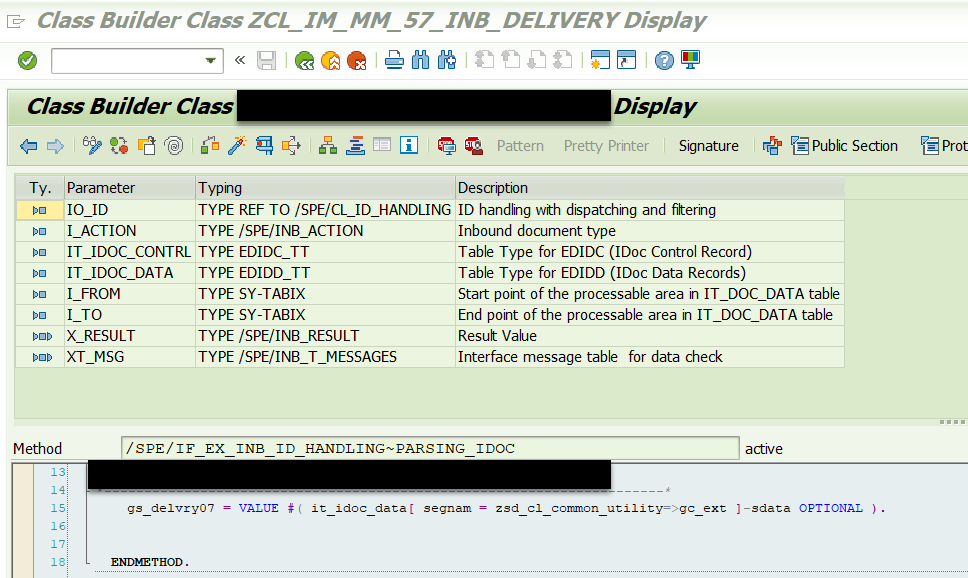This screenshot has height=578, width=968.
Task: Click the Display/Change pencil-glasses icon
Action: click(x=92, y=146)
